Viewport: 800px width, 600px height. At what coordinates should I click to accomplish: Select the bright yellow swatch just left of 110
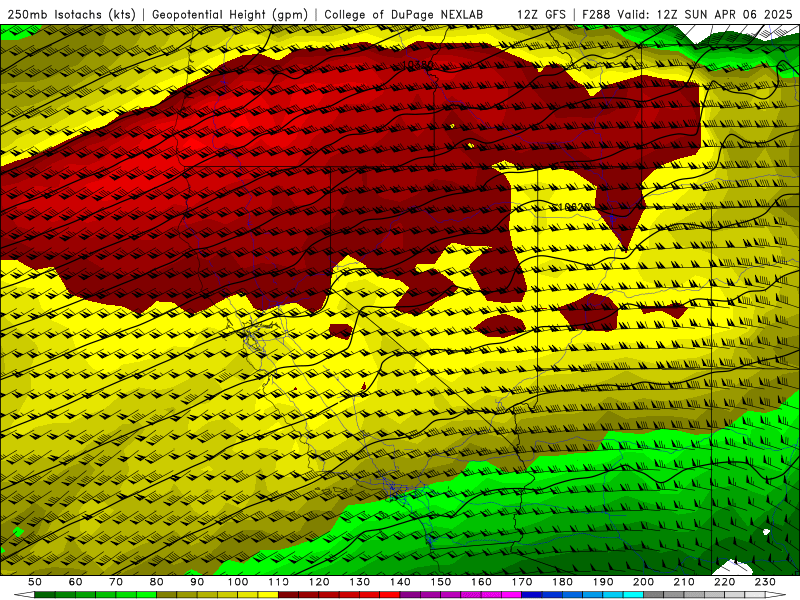[x=268, y=595]
